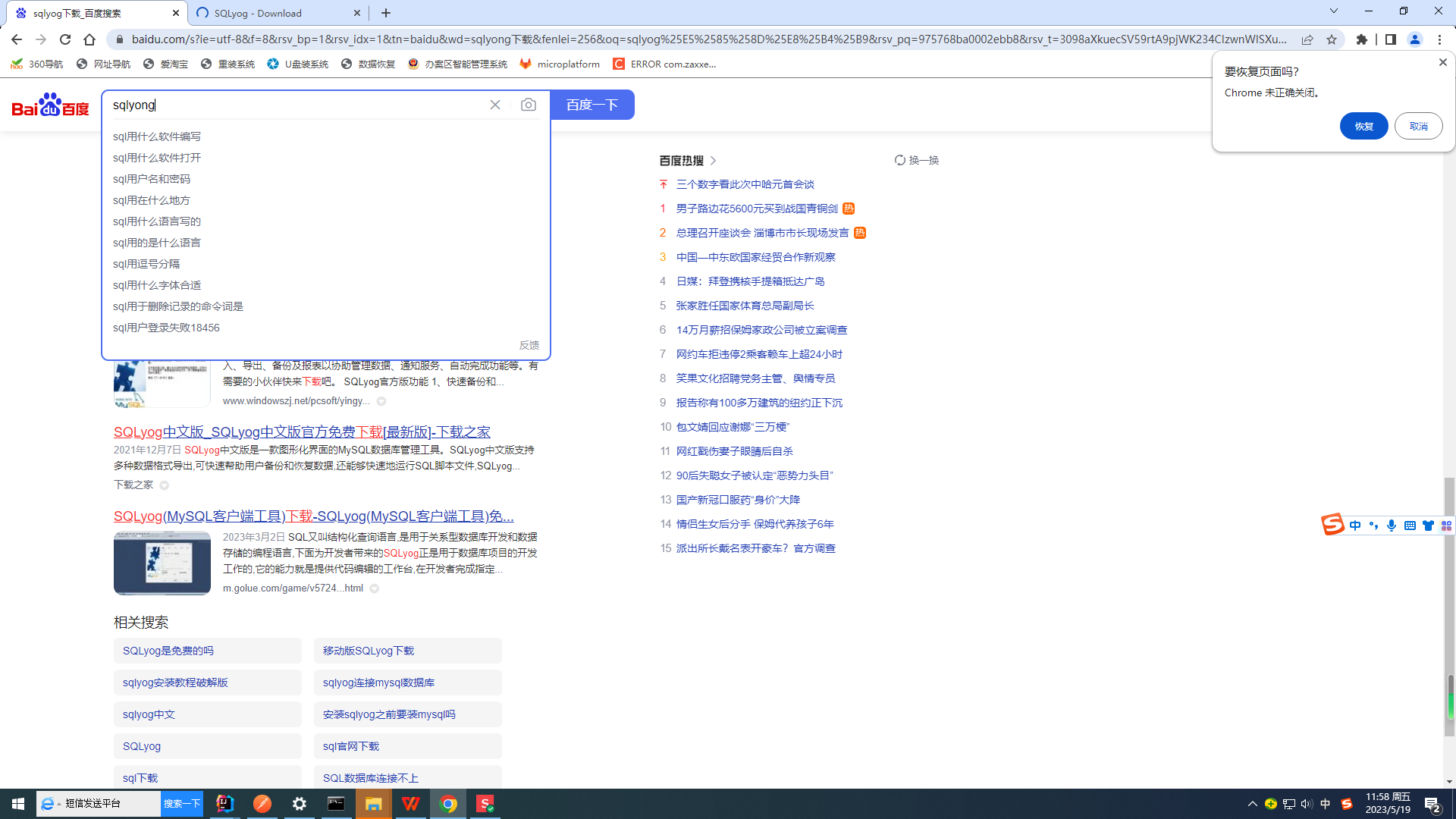Click the camera image search icon

point(529,105)
